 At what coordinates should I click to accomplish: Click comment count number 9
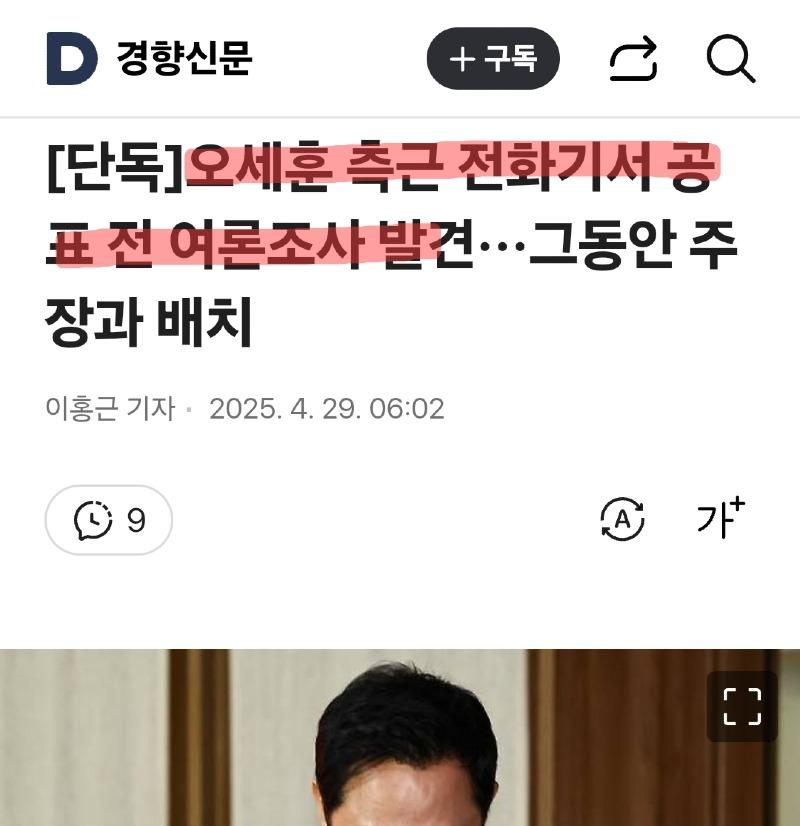pyautogui.click(x=136, y=520)
